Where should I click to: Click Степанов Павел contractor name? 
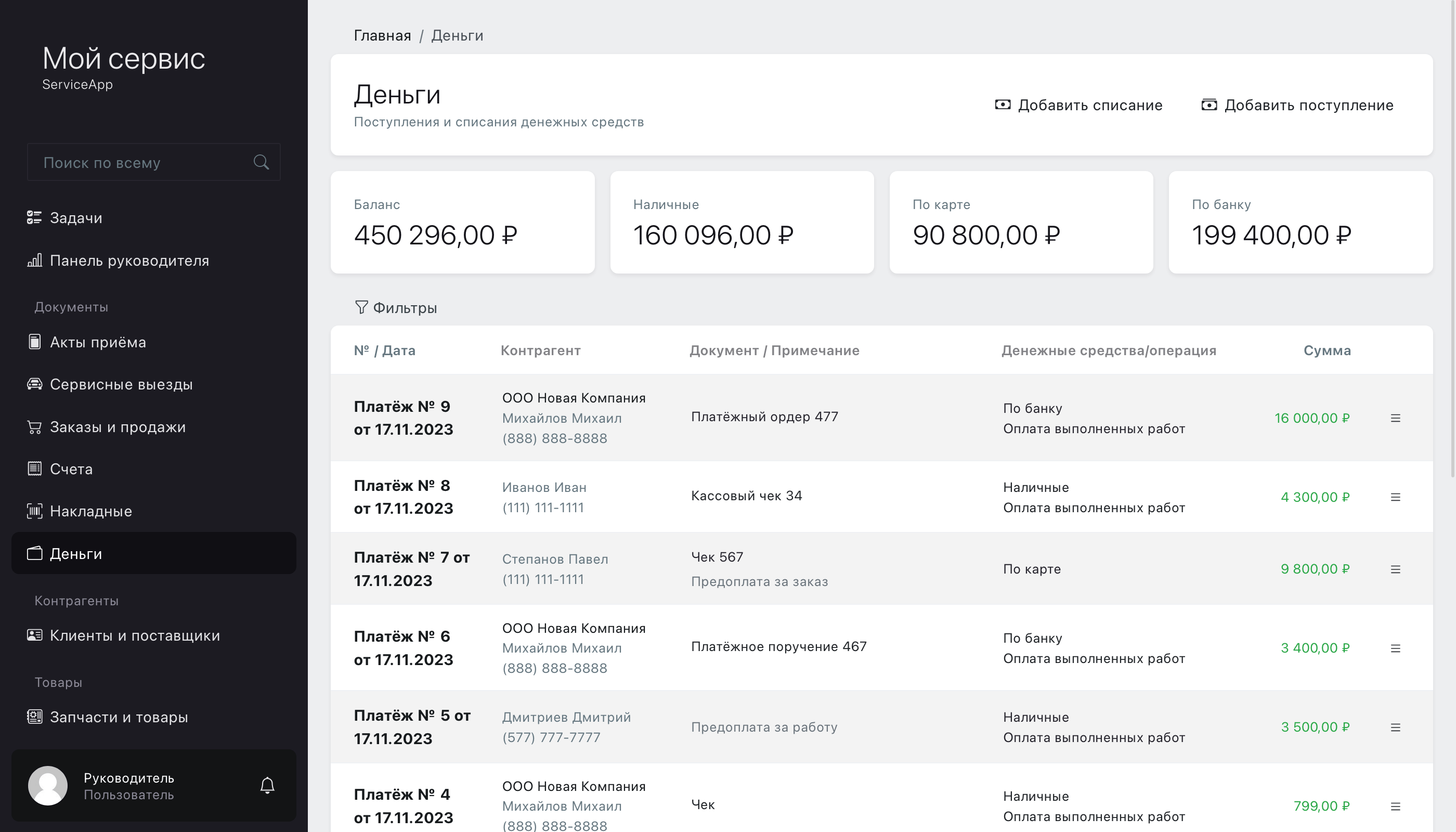555,559
